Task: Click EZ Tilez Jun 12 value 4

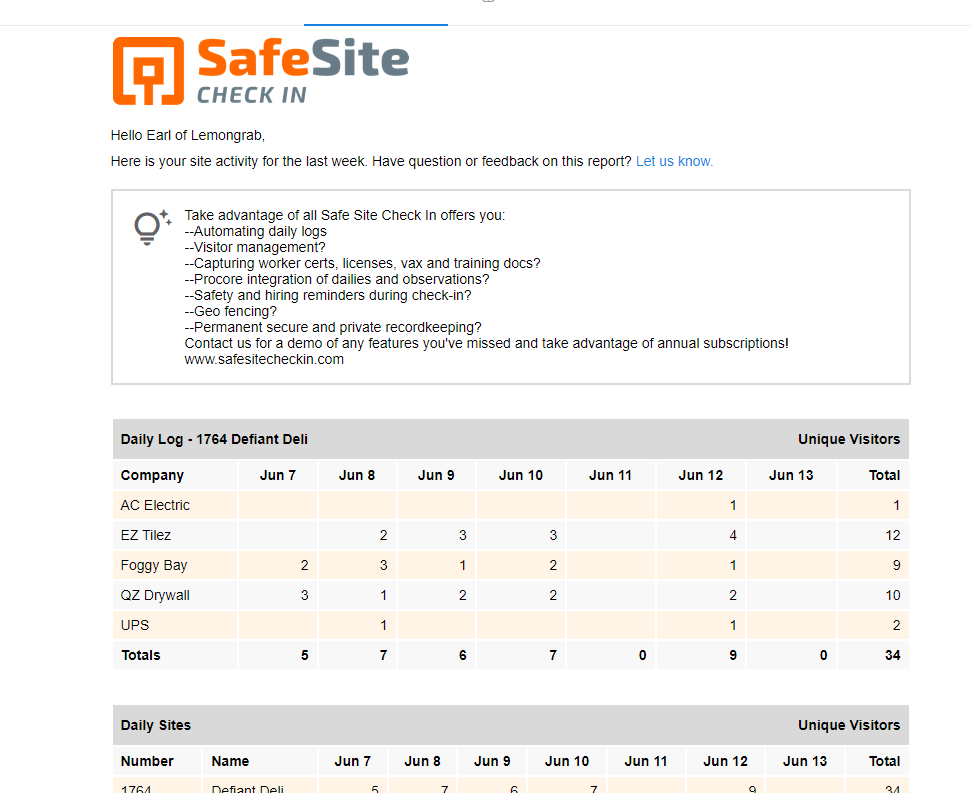Action: [x=733, y=535]
